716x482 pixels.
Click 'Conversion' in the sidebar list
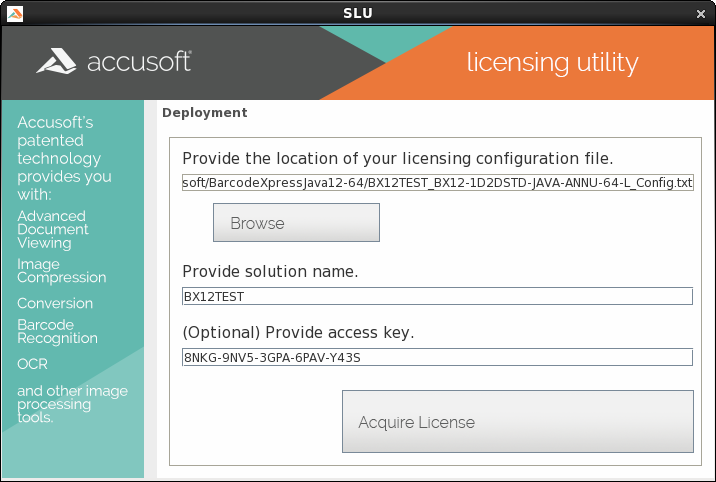pyautogui.click(x=55, y=303)
